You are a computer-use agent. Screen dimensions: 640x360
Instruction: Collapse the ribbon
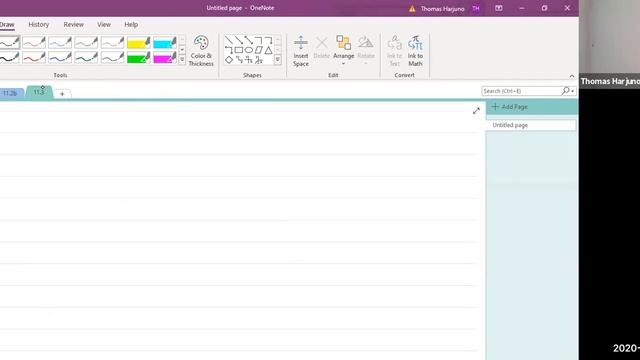pos(571,76)
